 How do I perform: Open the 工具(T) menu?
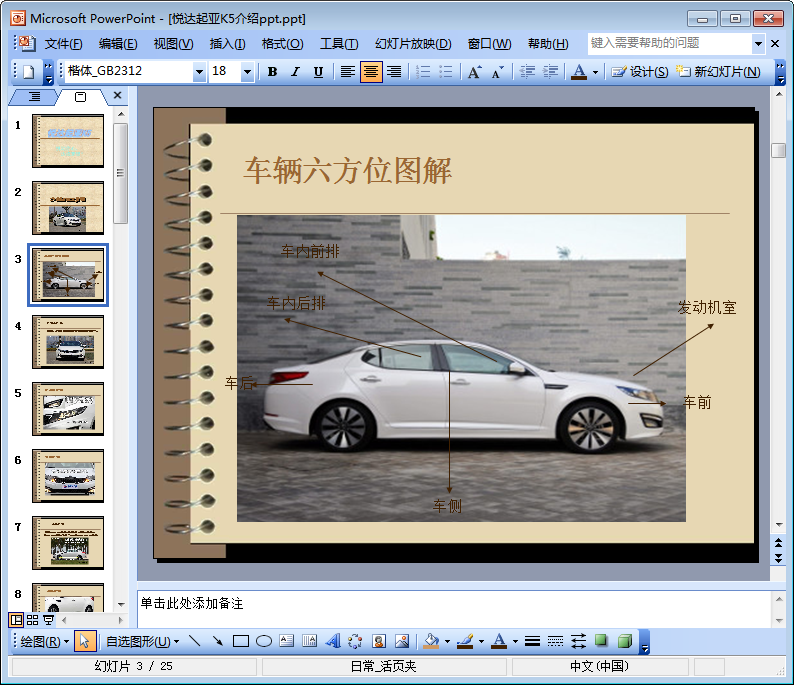339,44
